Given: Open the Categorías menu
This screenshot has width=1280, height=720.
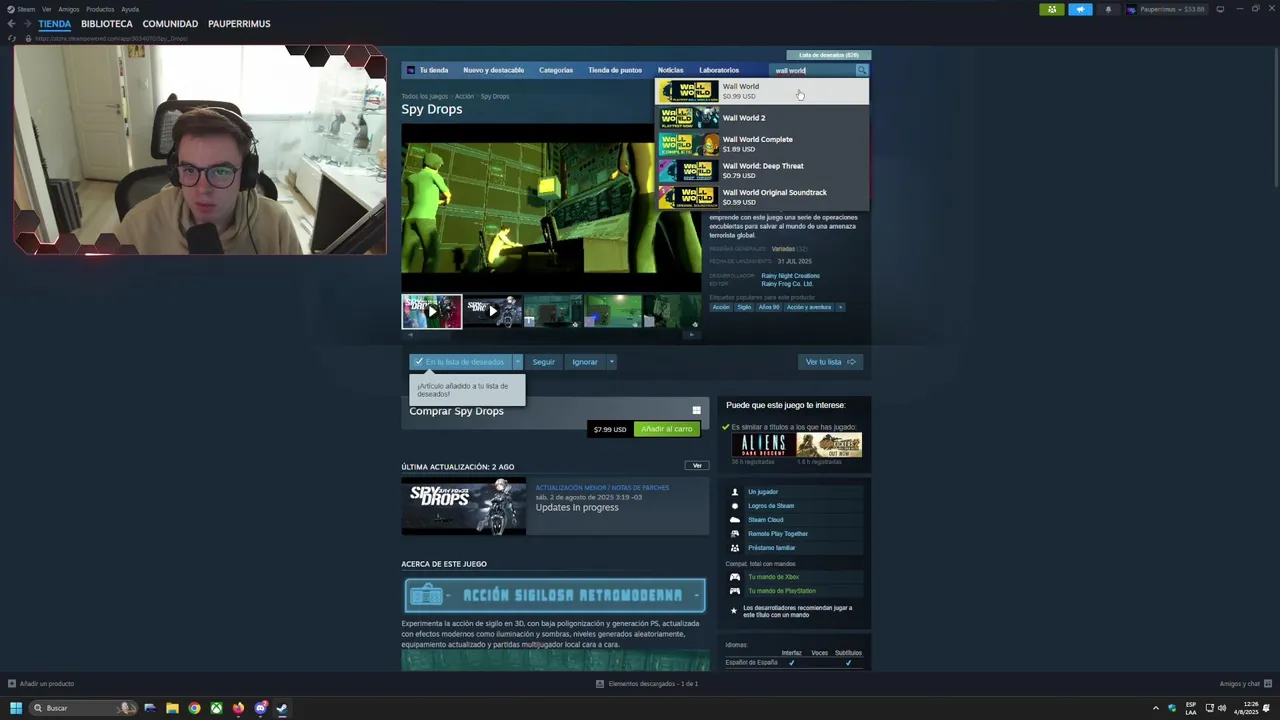Looking at the screenshot, I should click(x=556, y=70).
